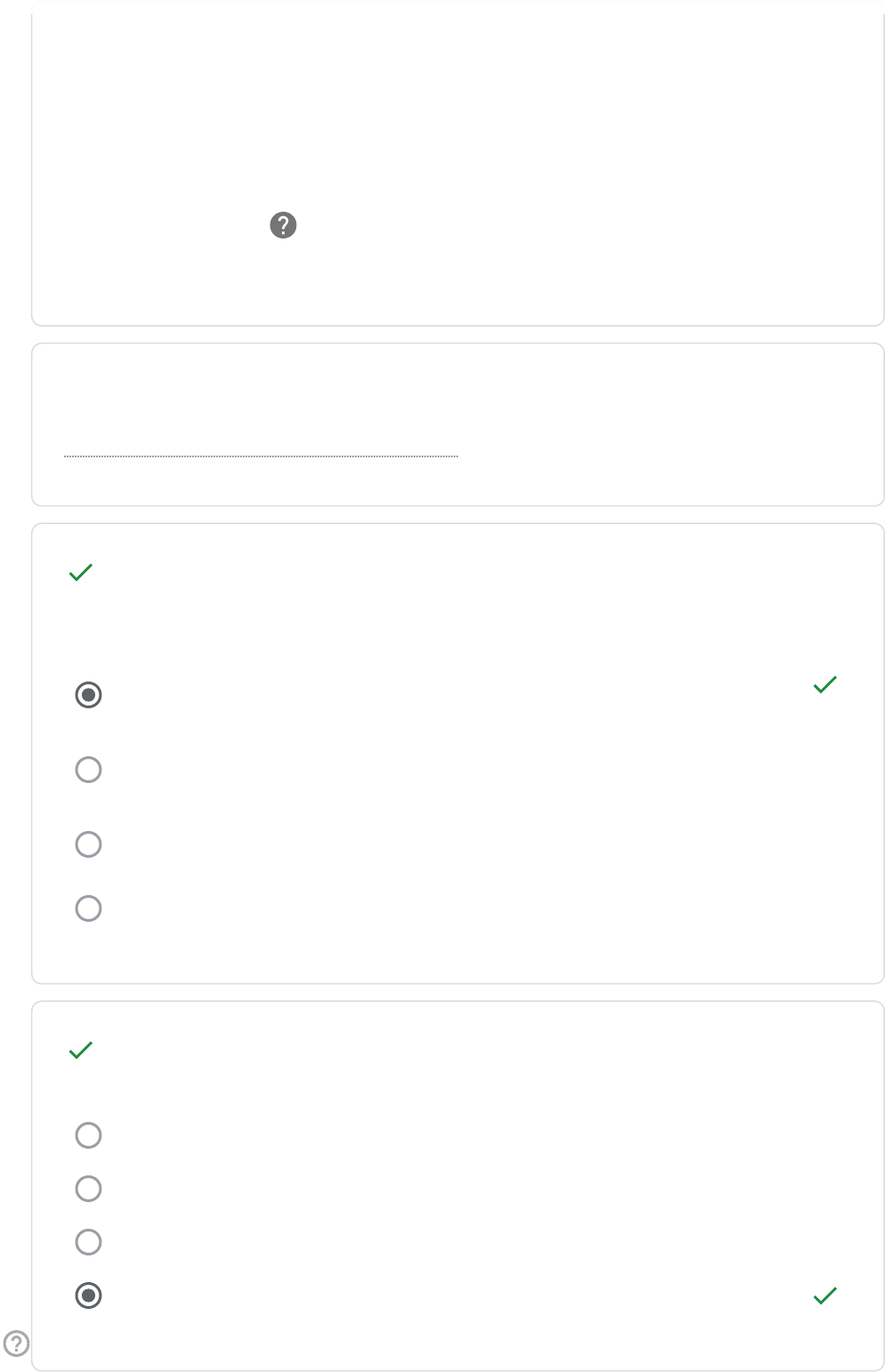Click blank space inside the short-answer card
885x1372 pixels.
click(667, 427)
